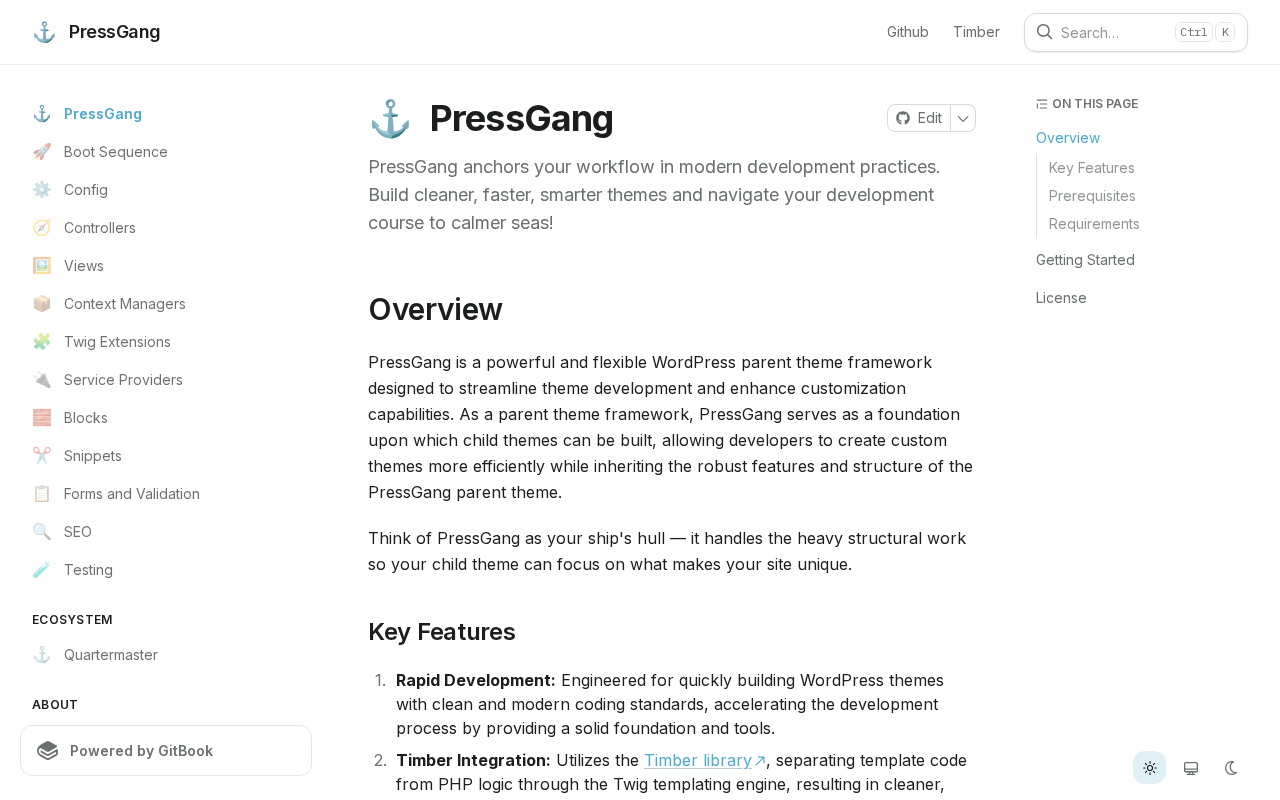Switch to light theme mode
This screenshot has width=1280, height=800.
coord(1150,768)
